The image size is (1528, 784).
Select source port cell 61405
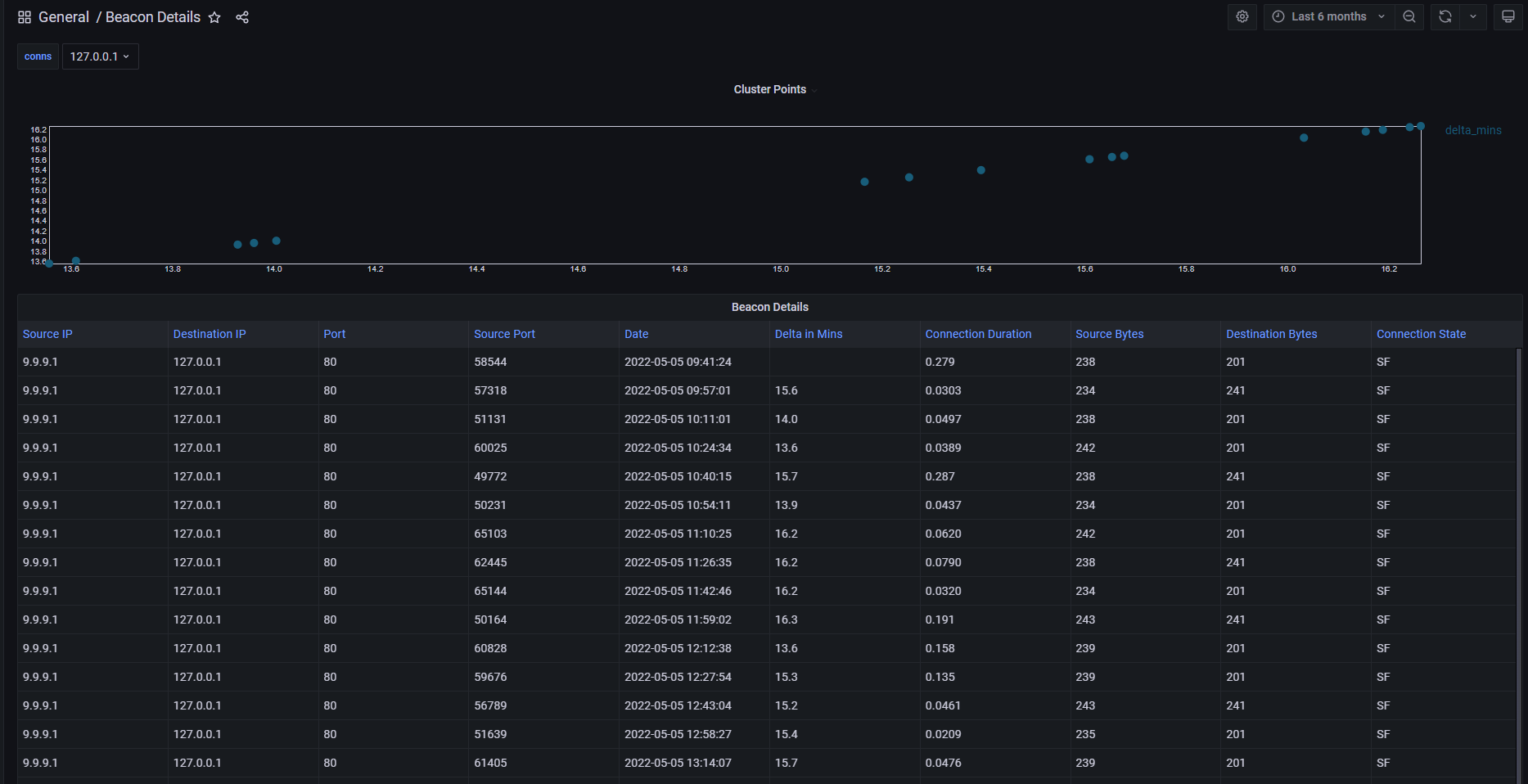544,763
